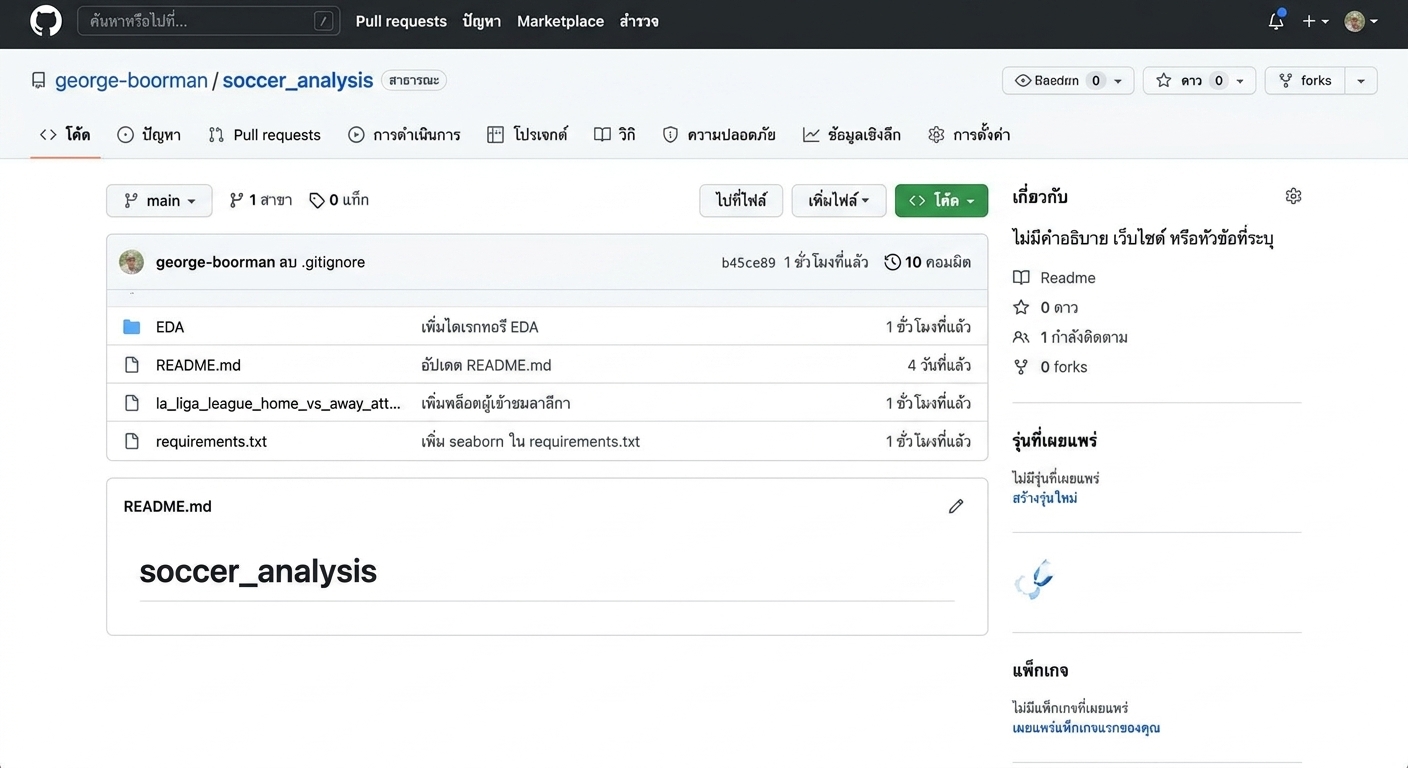The width and height of the screenshot is (1408, 768).
Task: View the 1 สาขา branches link
Action: click(x=260, y=200)
